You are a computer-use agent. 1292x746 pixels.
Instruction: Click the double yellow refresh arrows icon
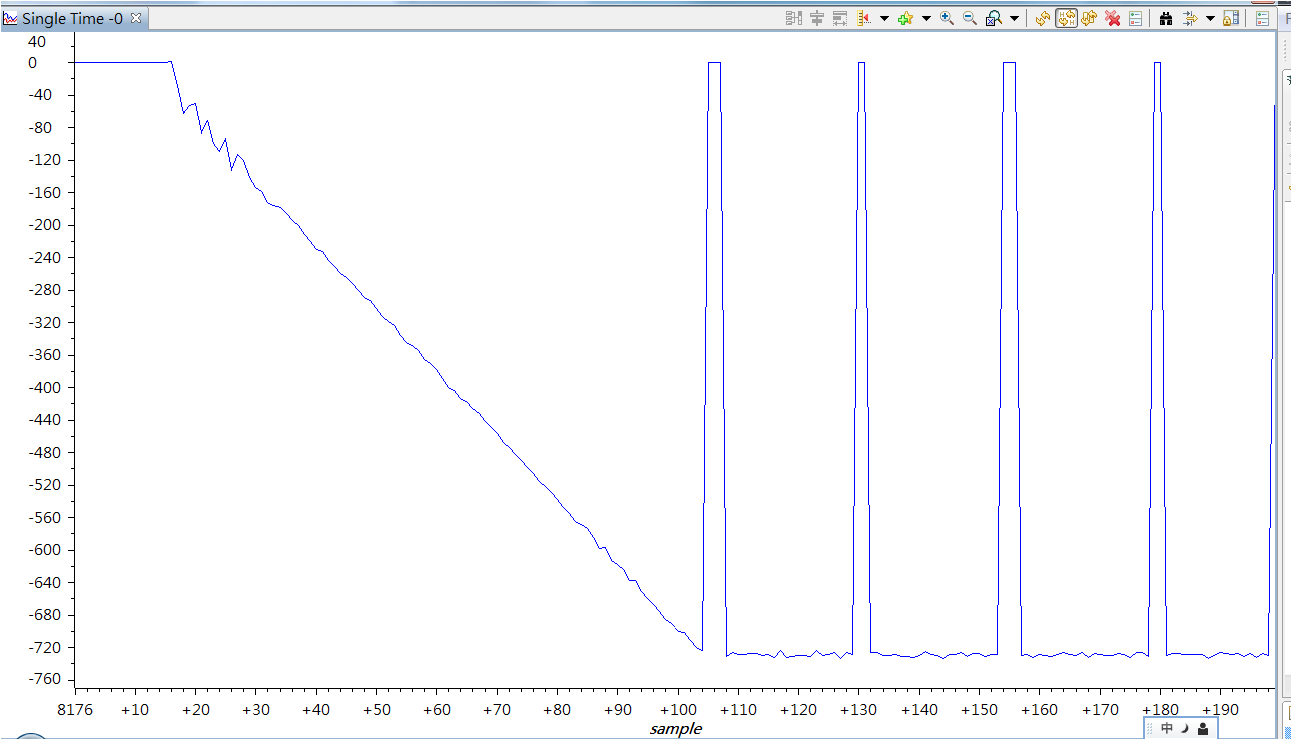[x=1089, y=18]
